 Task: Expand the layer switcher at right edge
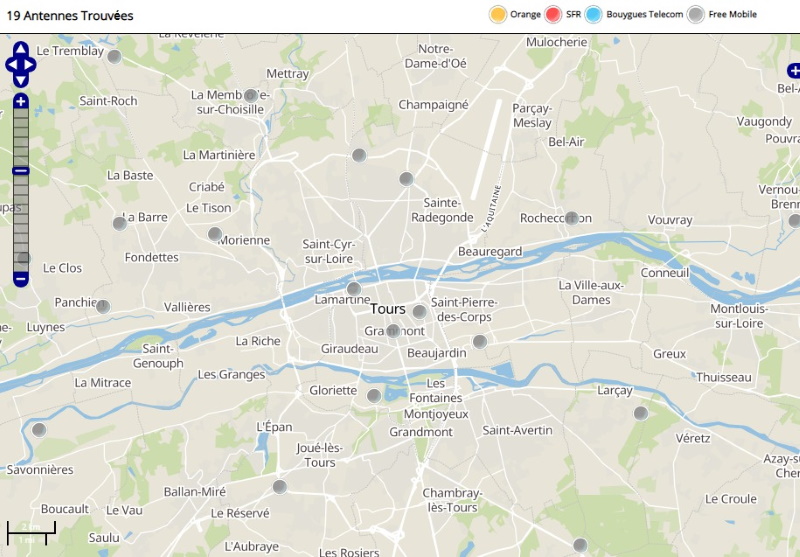tap(794, 70)
